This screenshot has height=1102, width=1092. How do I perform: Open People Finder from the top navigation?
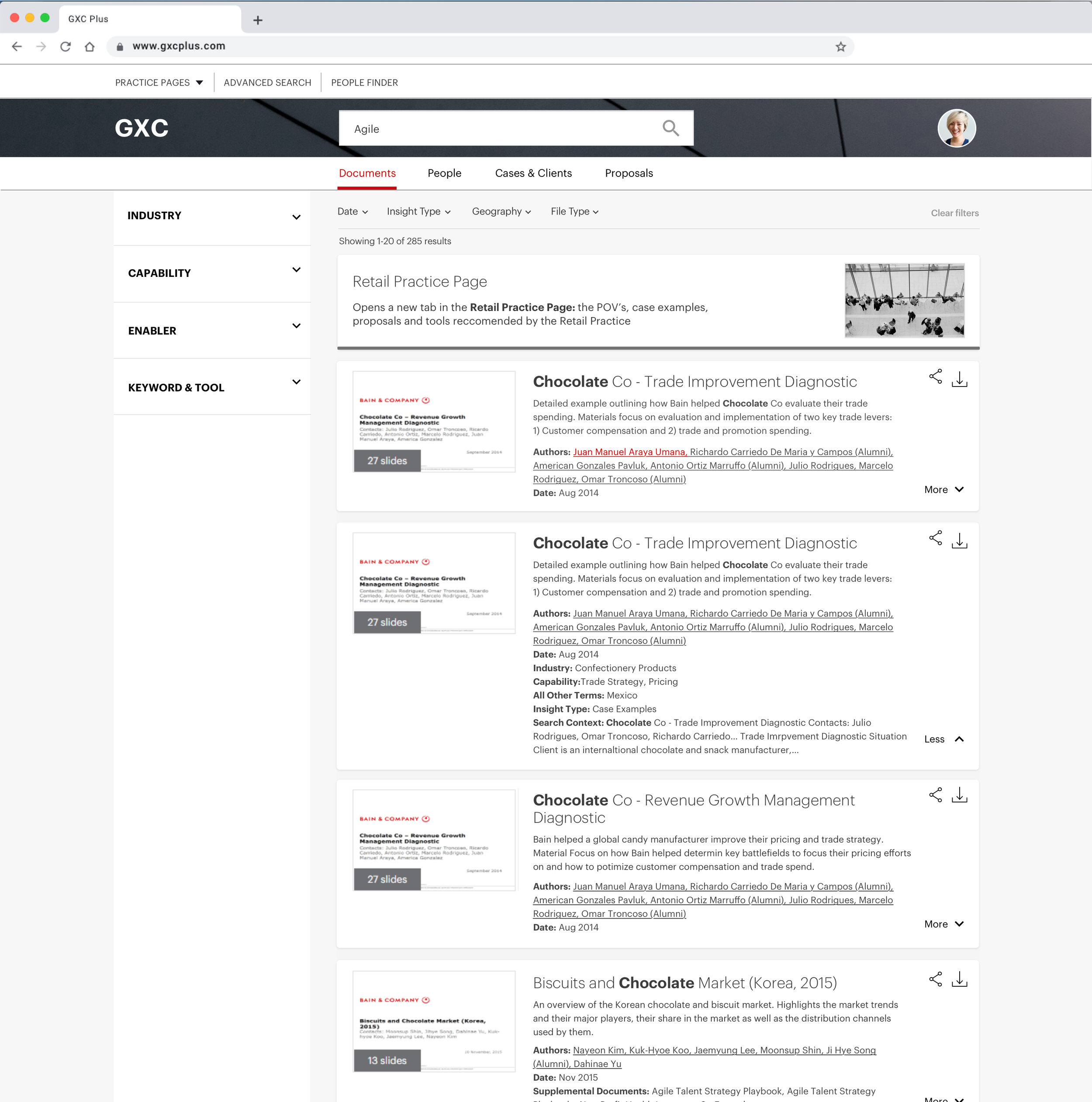click(365, 83)
